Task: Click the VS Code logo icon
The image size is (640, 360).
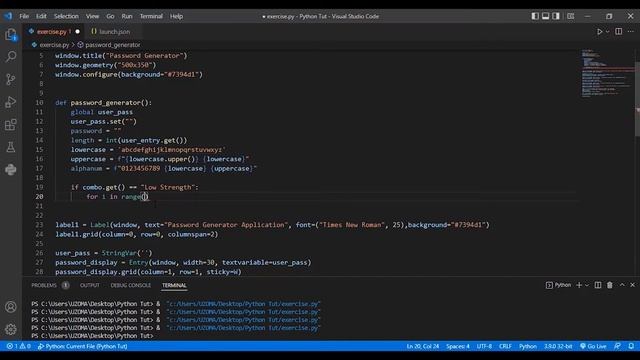Action: click(8, 16)
